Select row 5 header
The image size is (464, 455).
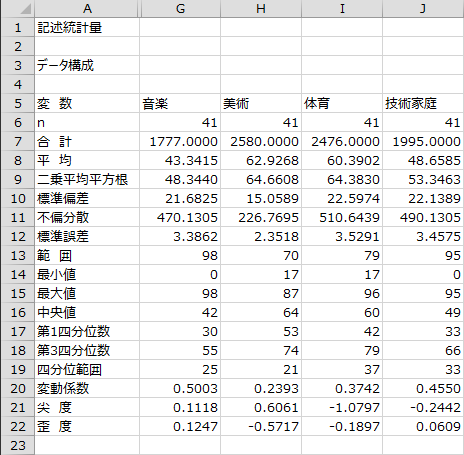18,103
